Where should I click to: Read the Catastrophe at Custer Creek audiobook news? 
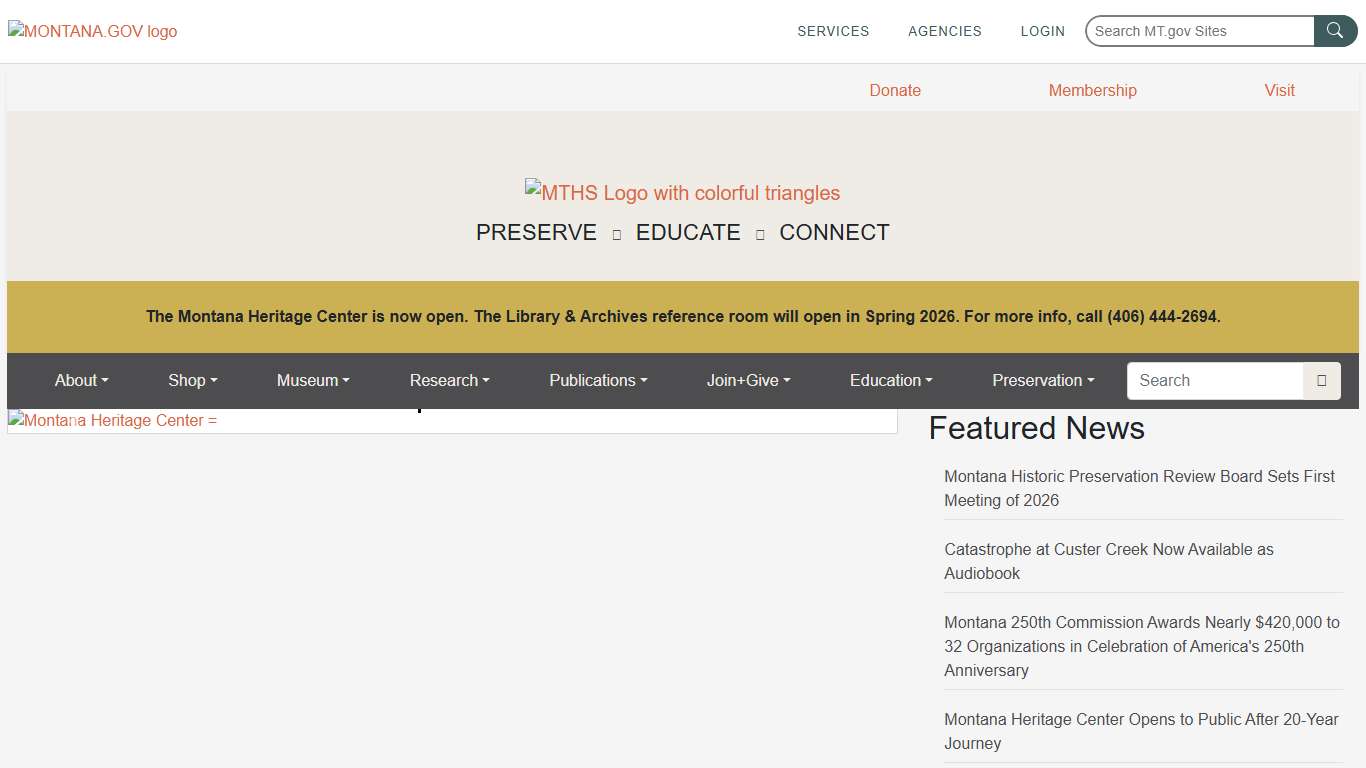tap(1108, 561)
